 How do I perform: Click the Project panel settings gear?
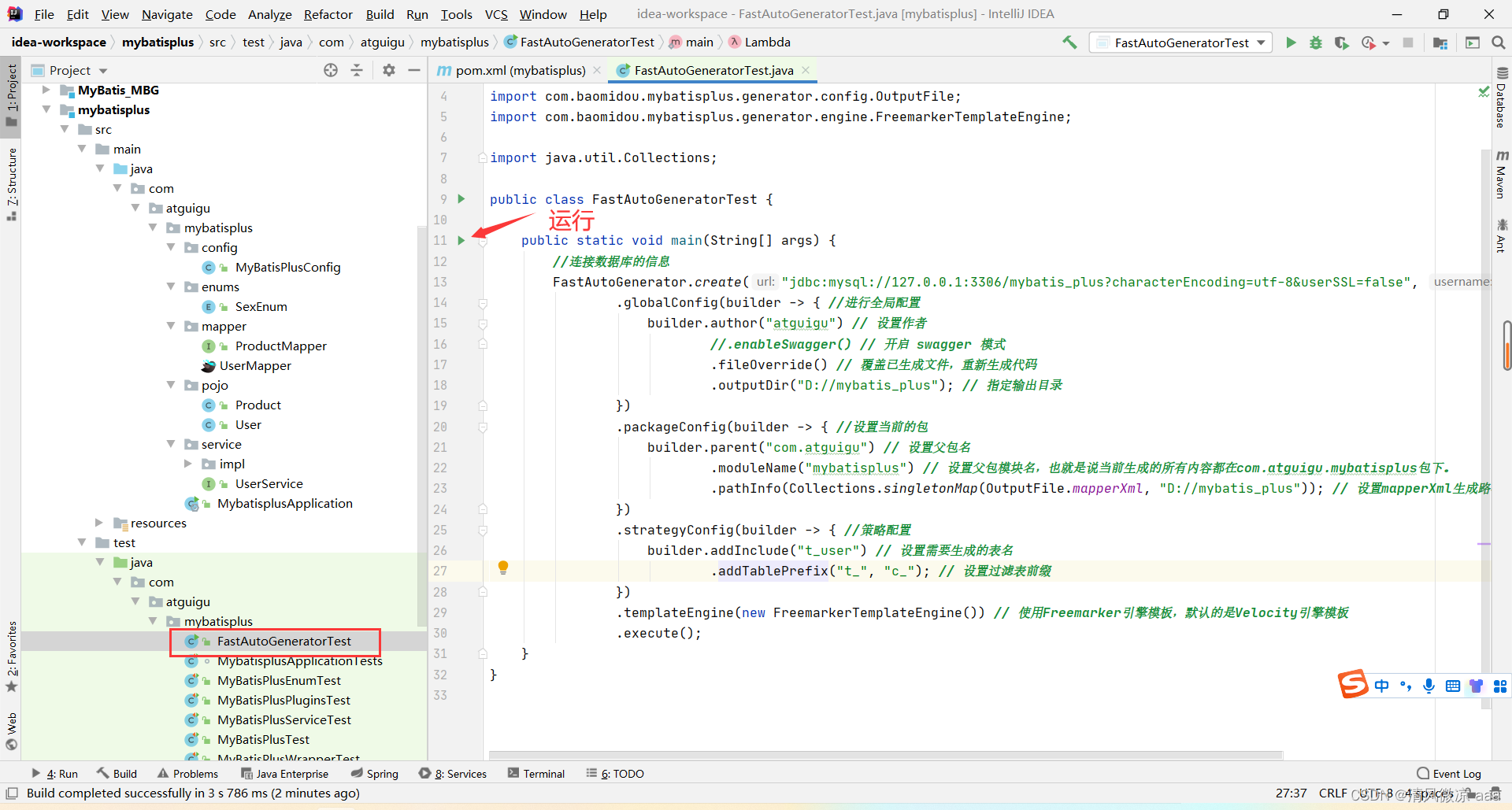388,70
